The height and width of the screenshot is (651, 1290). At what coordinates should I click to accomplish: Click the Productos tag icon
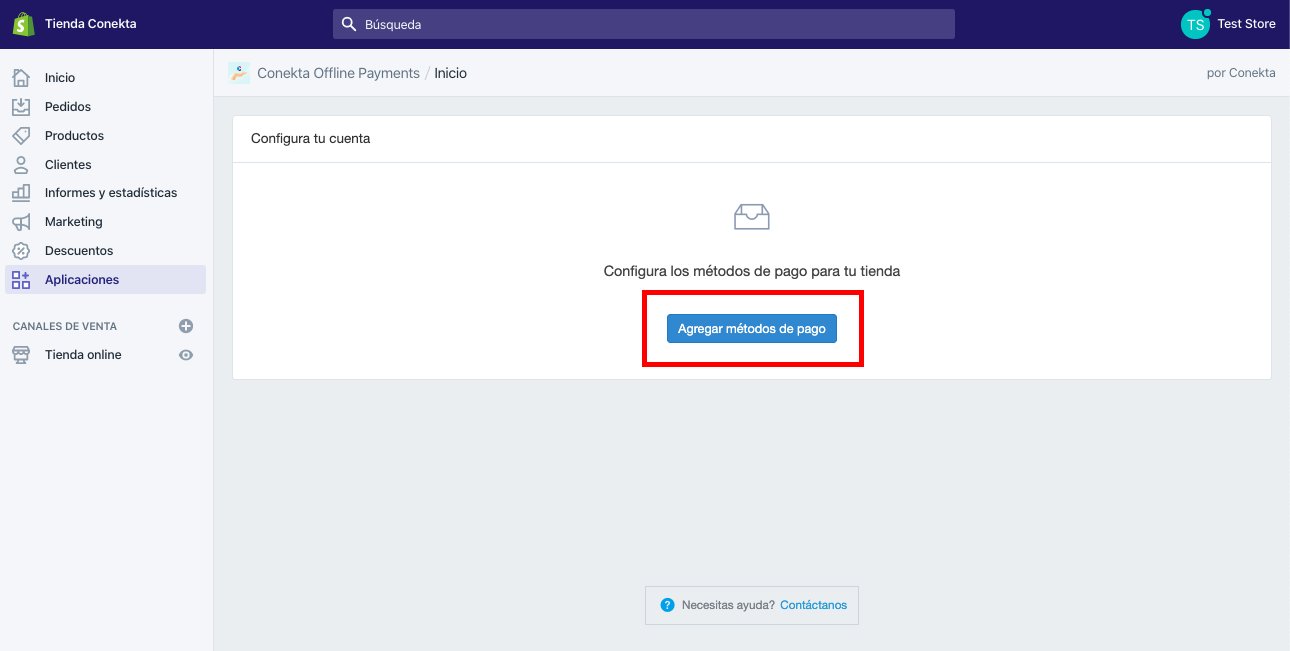click(x=21, y=135)
